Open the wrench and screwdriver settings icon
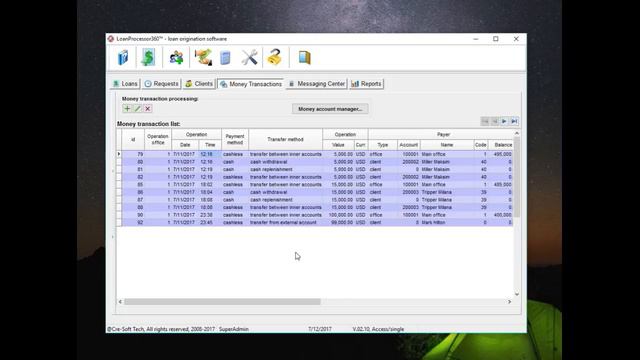 (249, 58)
